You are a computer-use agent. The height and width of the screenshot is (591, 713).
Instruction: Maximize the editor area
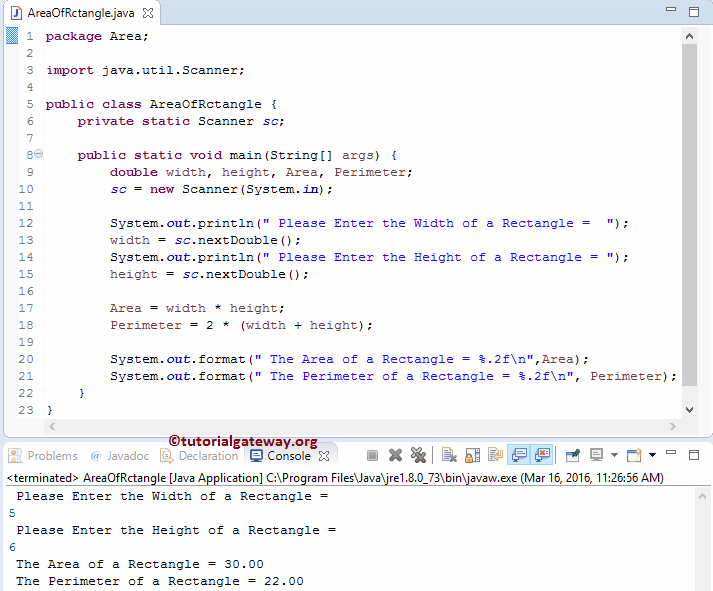tap(694, 12)
